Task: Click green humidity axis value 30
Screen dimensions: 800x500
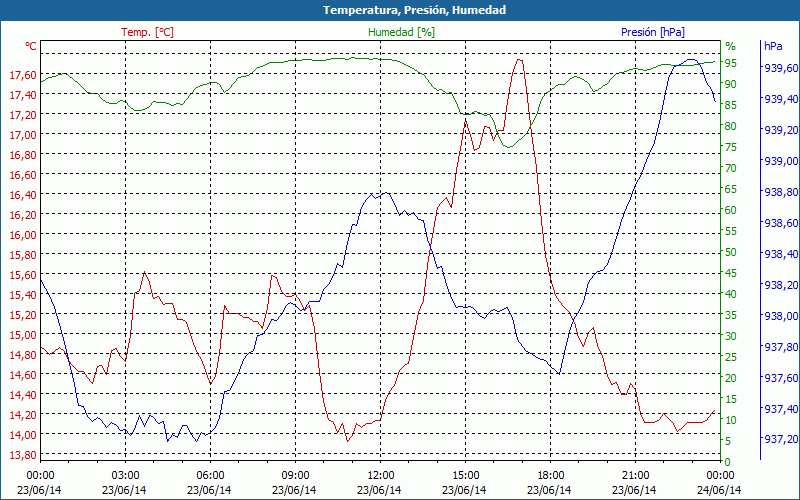Action: point(731,336)
